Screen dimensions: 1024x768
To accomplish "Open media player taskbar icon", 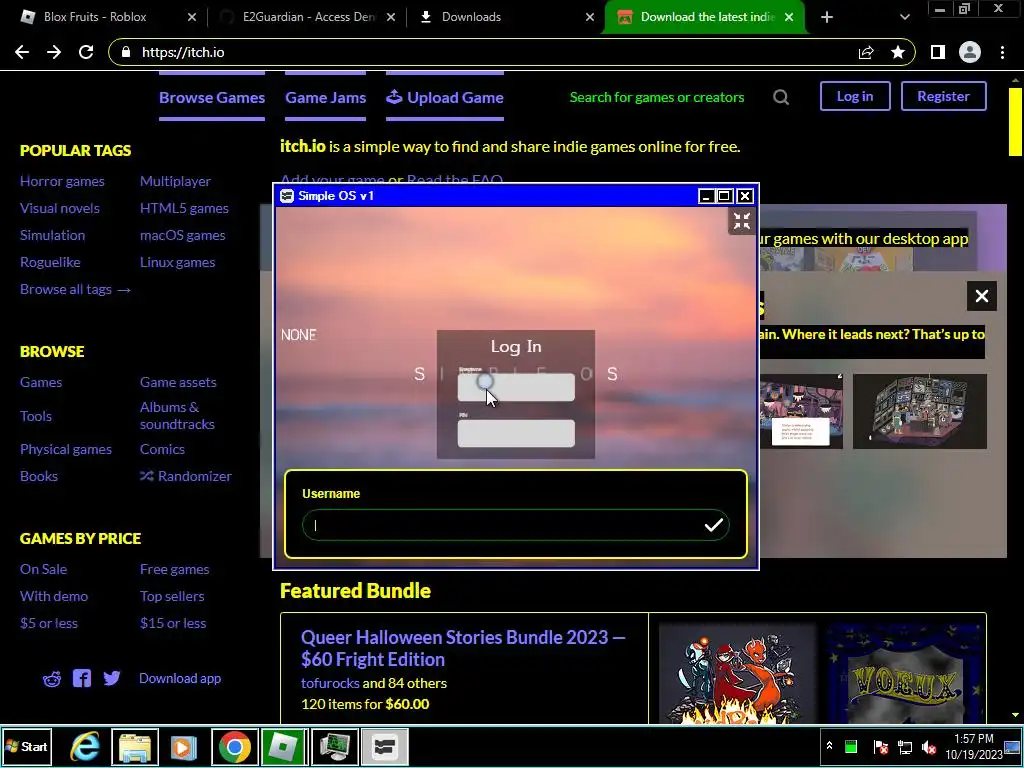I will click(x=184, y=746).
